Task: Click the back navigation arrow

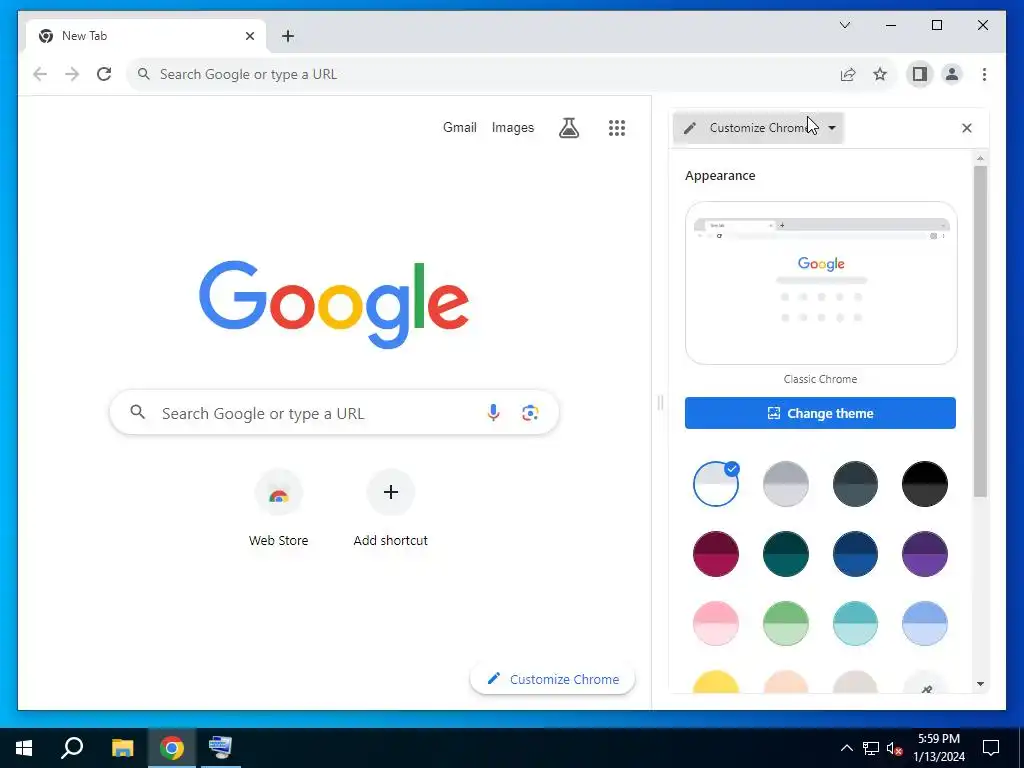Action: coord(40,74)
